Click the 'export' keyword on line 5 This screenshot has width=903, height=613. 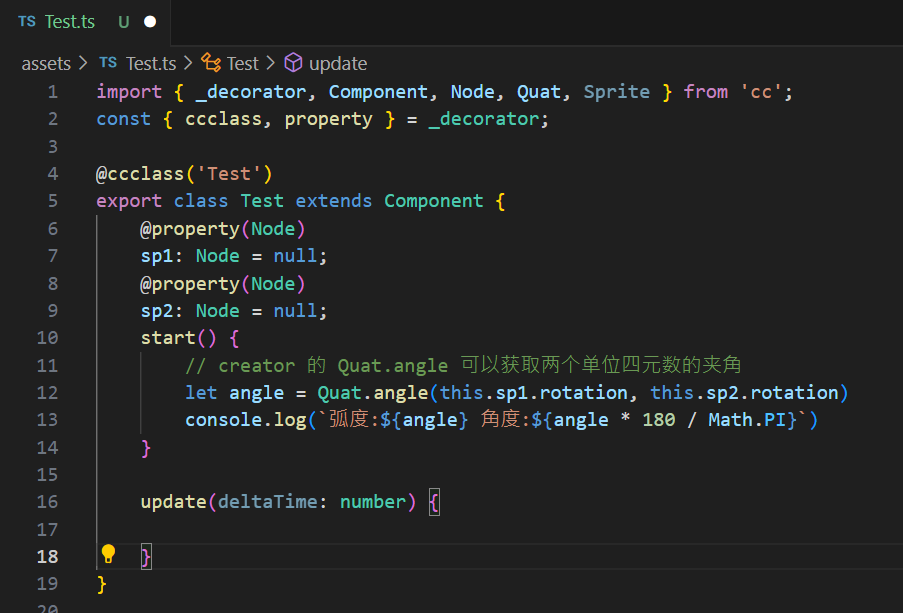point(129,201)
